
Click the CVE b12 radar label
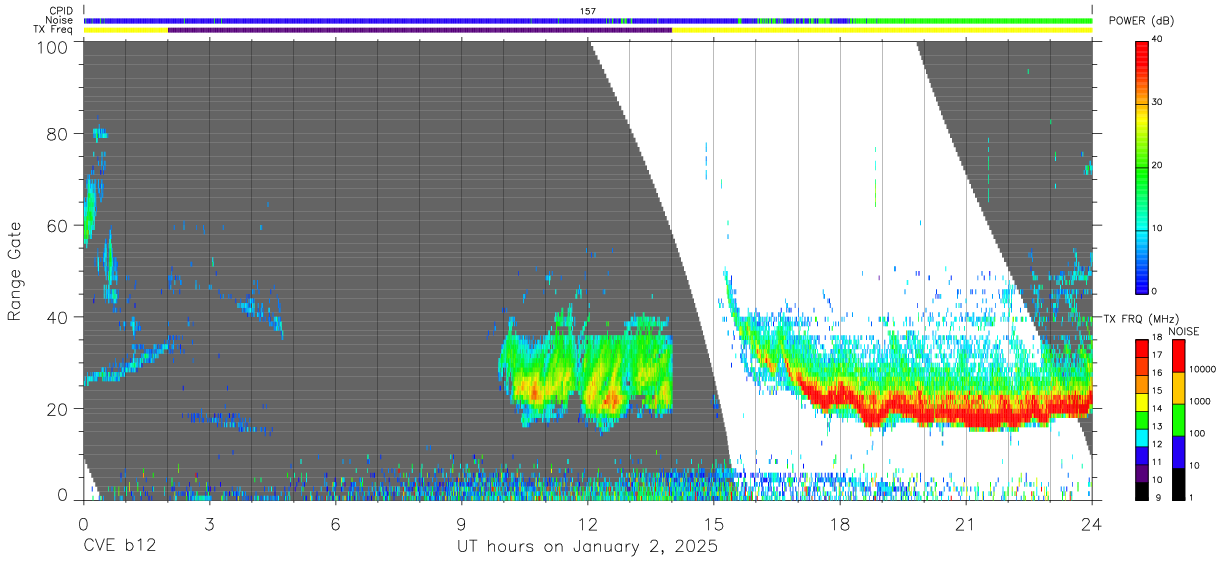click(x=119, y=547)
